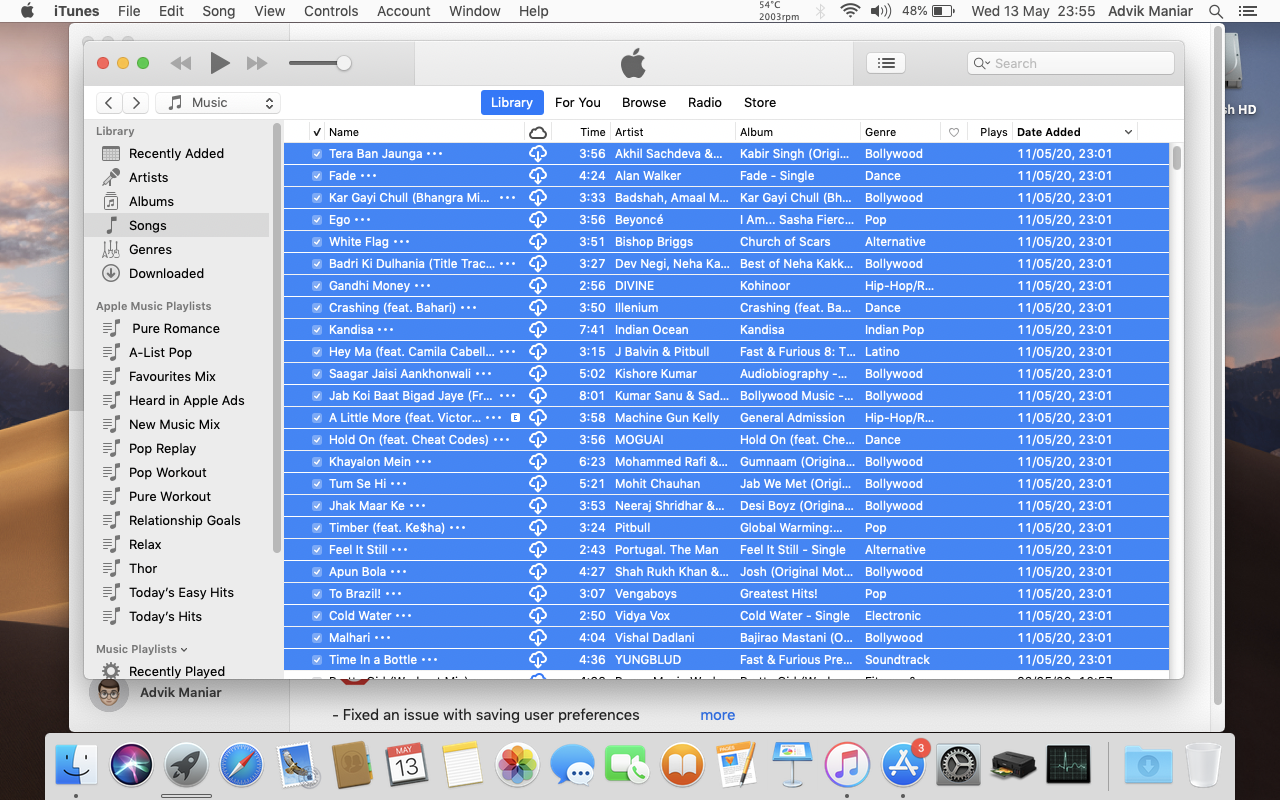Toggle the checkbox next to 'Ego'
The width and height of the screenshot is (1280, 800).
317,220
